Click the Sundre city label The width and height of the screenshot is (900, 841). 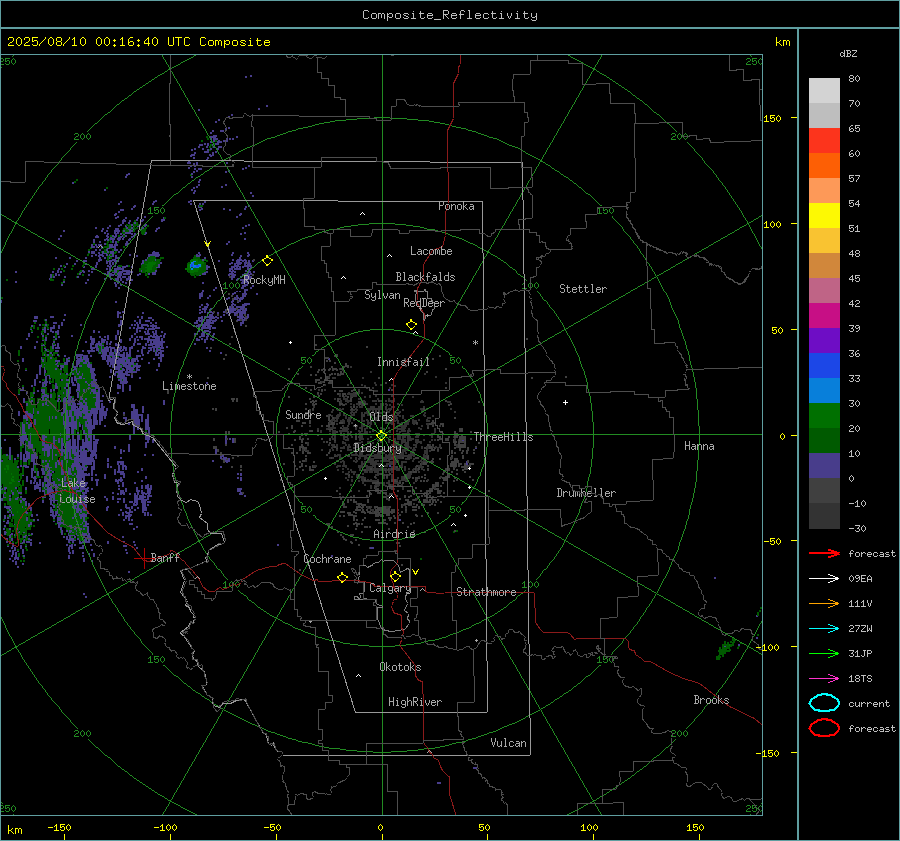[x=303, y=414]
